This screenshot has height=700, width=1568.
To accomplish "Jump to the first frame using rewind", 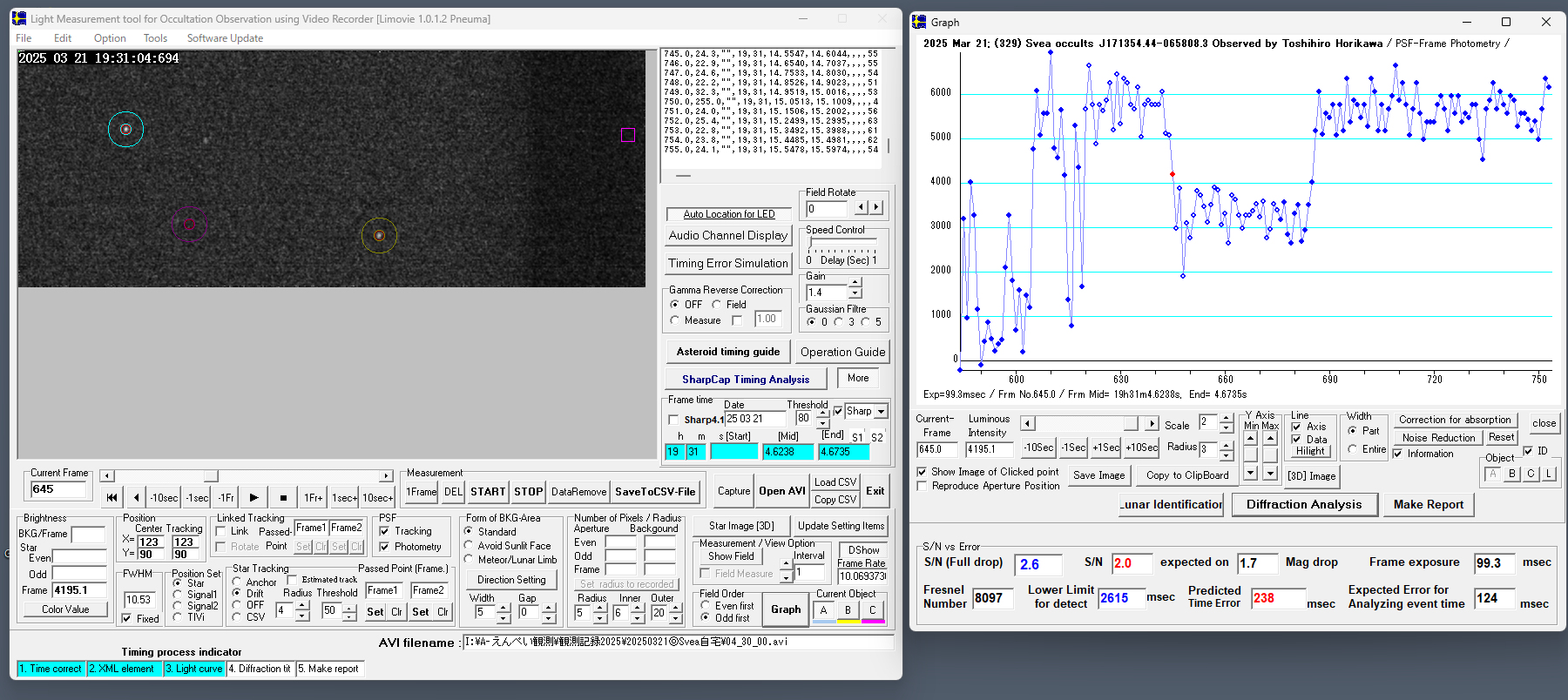I will point(112,498).
